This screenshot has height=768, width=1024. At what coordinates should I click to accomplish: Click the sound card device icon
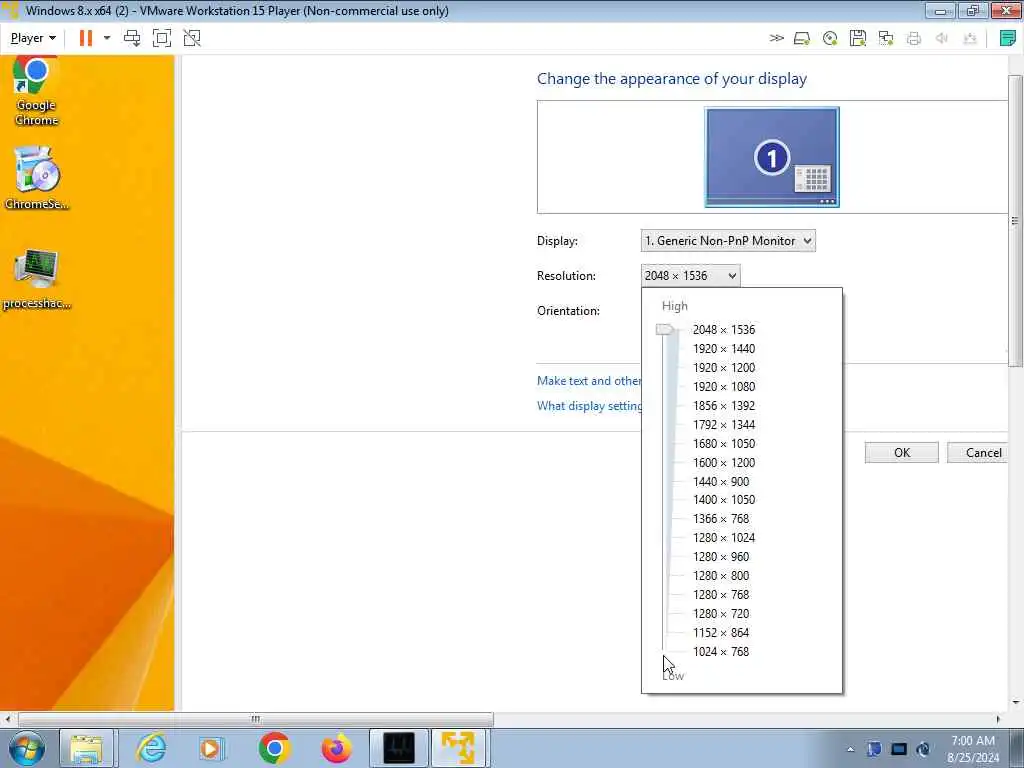click(942, 39)
